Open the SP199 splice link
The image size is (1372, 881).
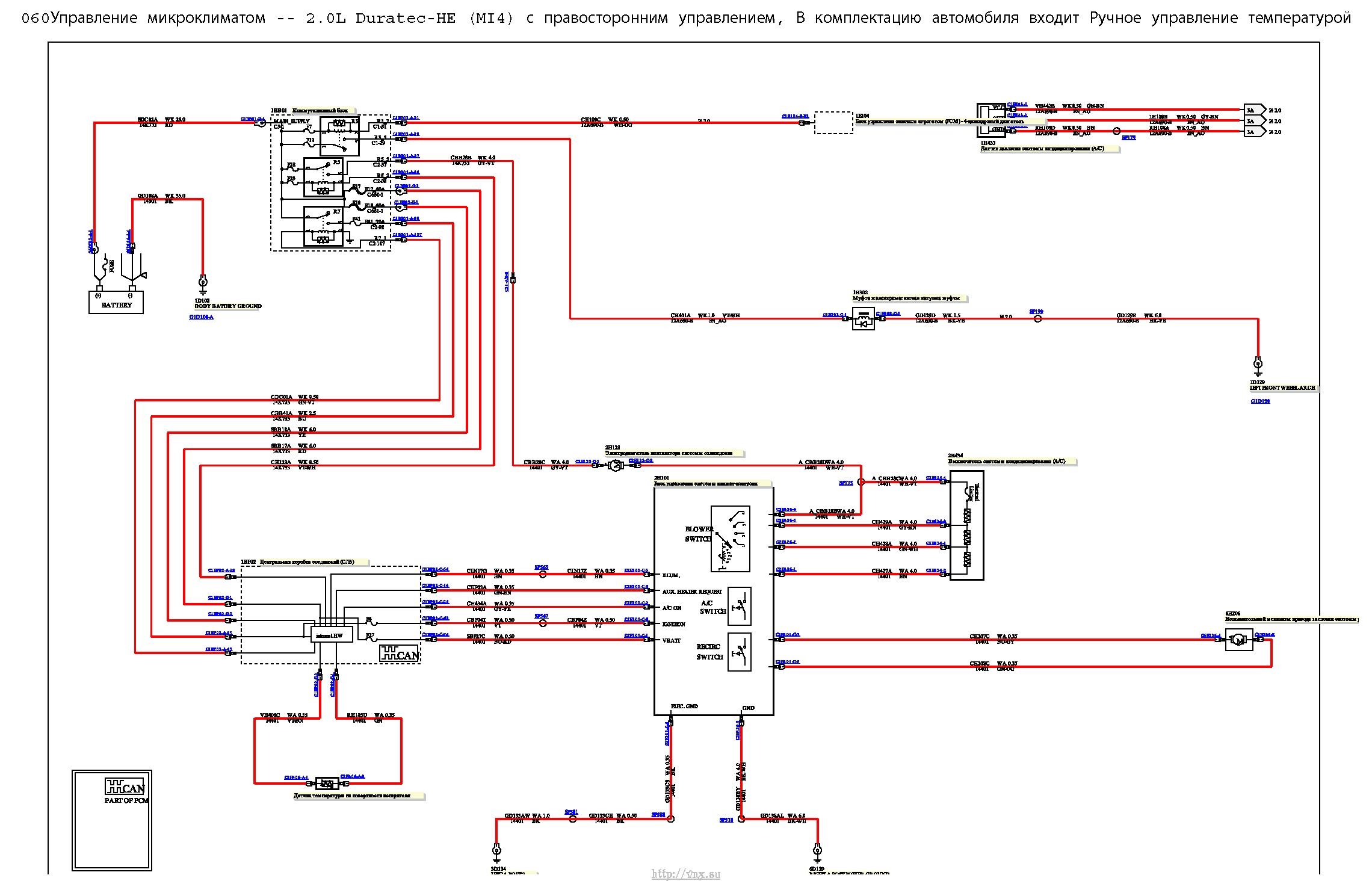[x=1036, y=312]
